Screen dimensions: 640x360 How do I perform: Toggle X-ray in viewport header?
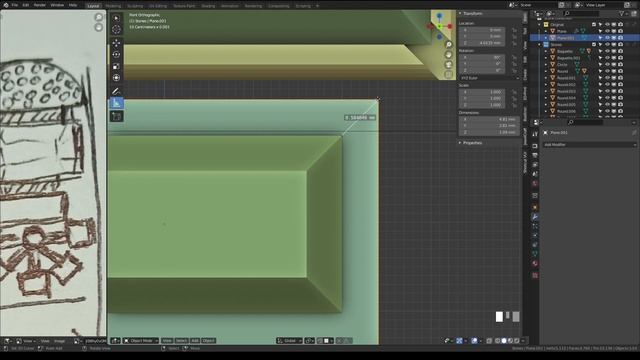coord(489,341)
